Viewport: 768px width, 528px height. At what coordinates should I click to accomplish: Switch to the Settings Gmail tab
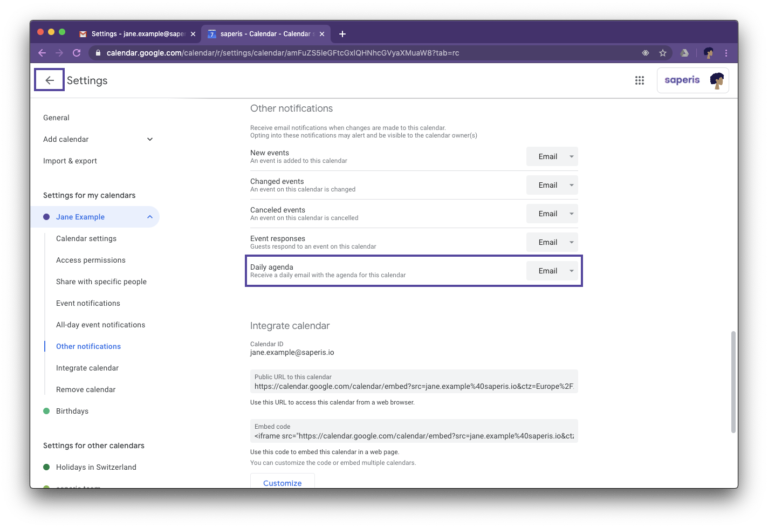pos(137,34)
